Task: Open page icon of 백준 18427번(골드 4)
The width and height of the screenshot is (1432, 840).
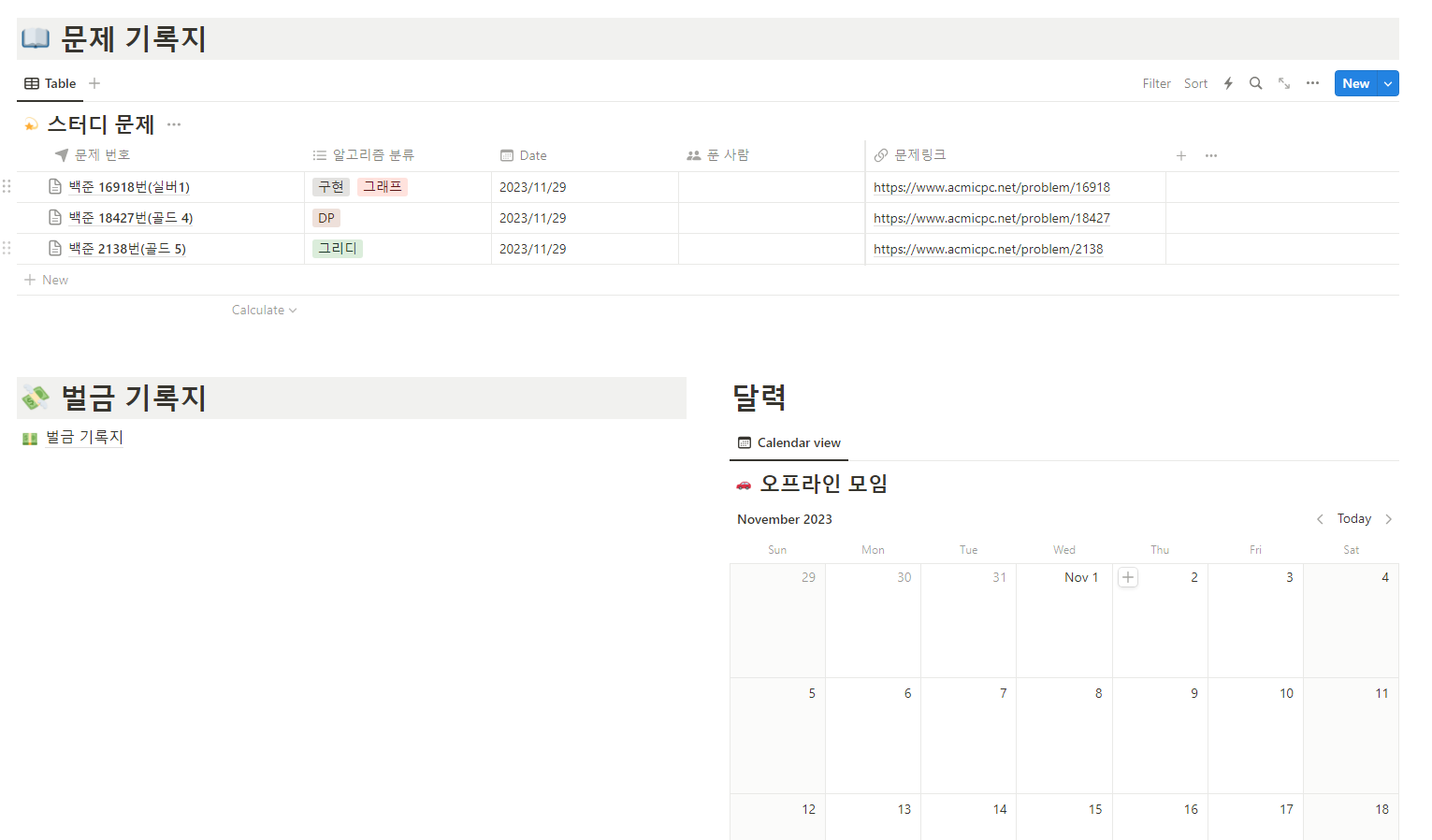Action: pyautogui.click(x=55, y=217)
